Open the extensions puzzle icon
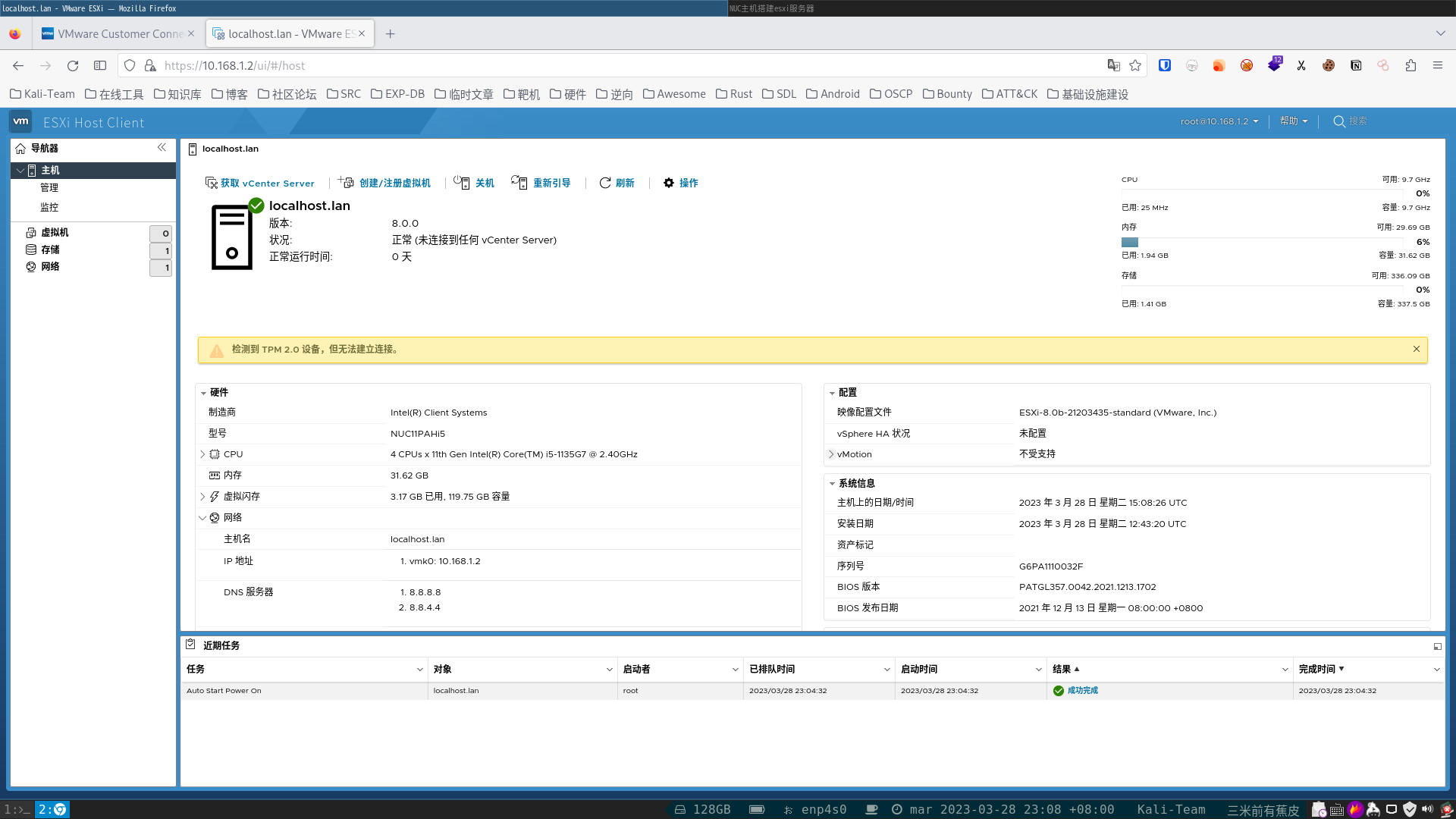 click(1410, 65)
